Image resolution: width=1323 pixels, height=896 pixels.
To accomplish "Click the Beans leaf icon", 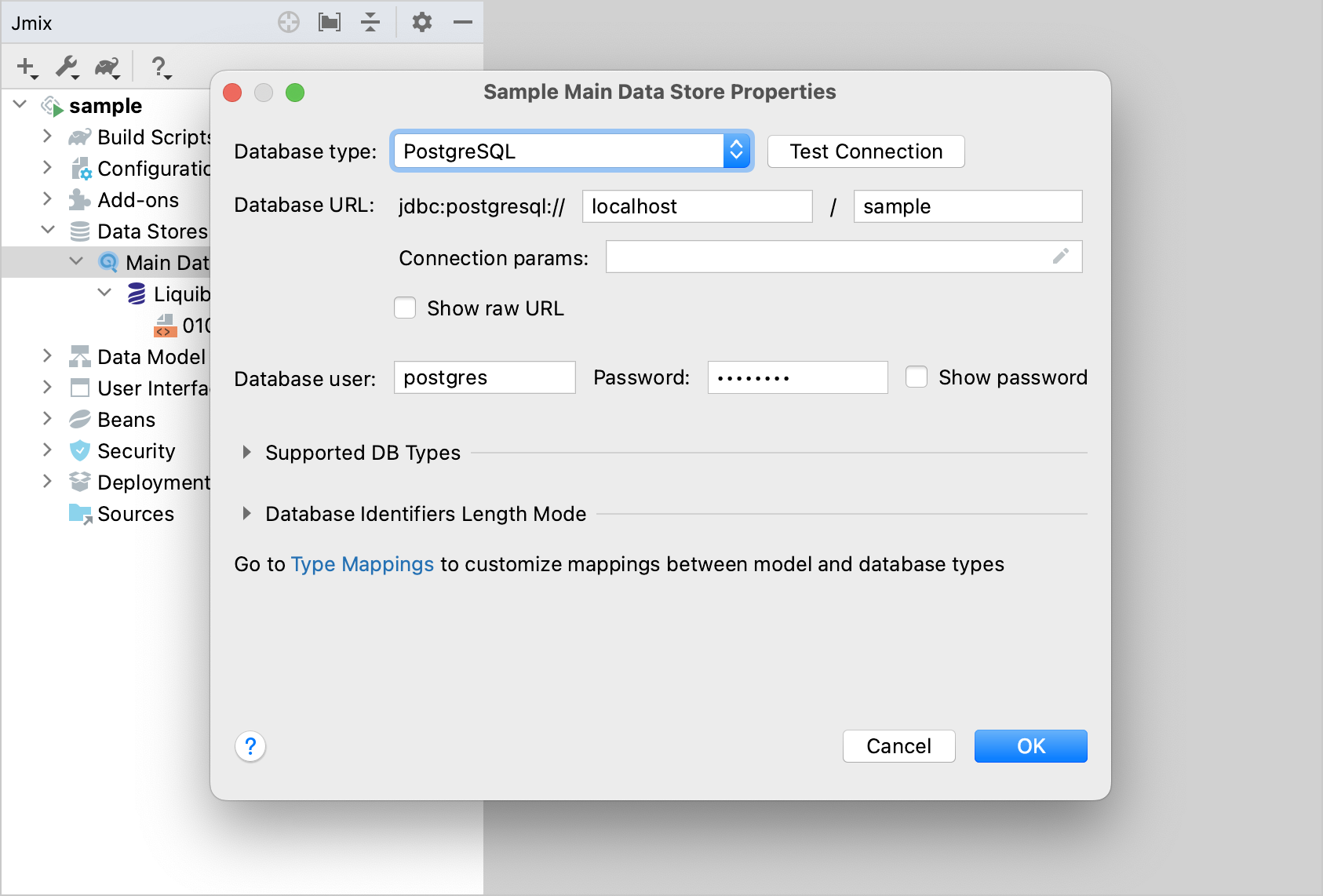I will [x=80, y=420].
